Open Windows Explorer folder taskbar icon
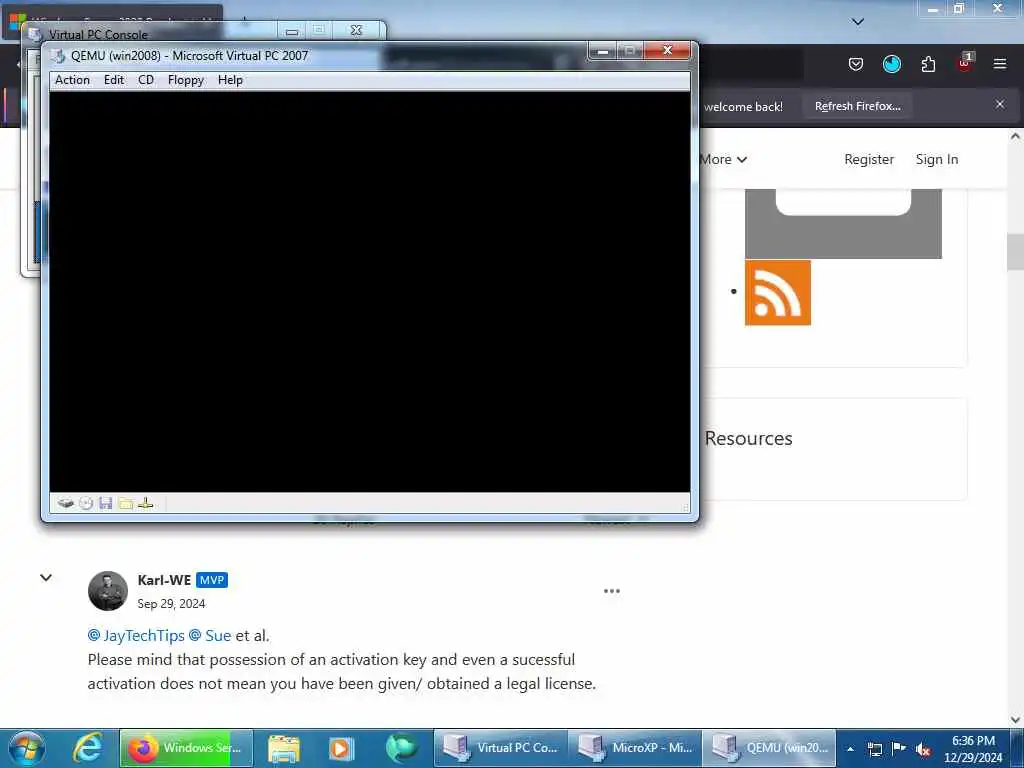This screenshot has height=768, width=1024. [284, 748]
